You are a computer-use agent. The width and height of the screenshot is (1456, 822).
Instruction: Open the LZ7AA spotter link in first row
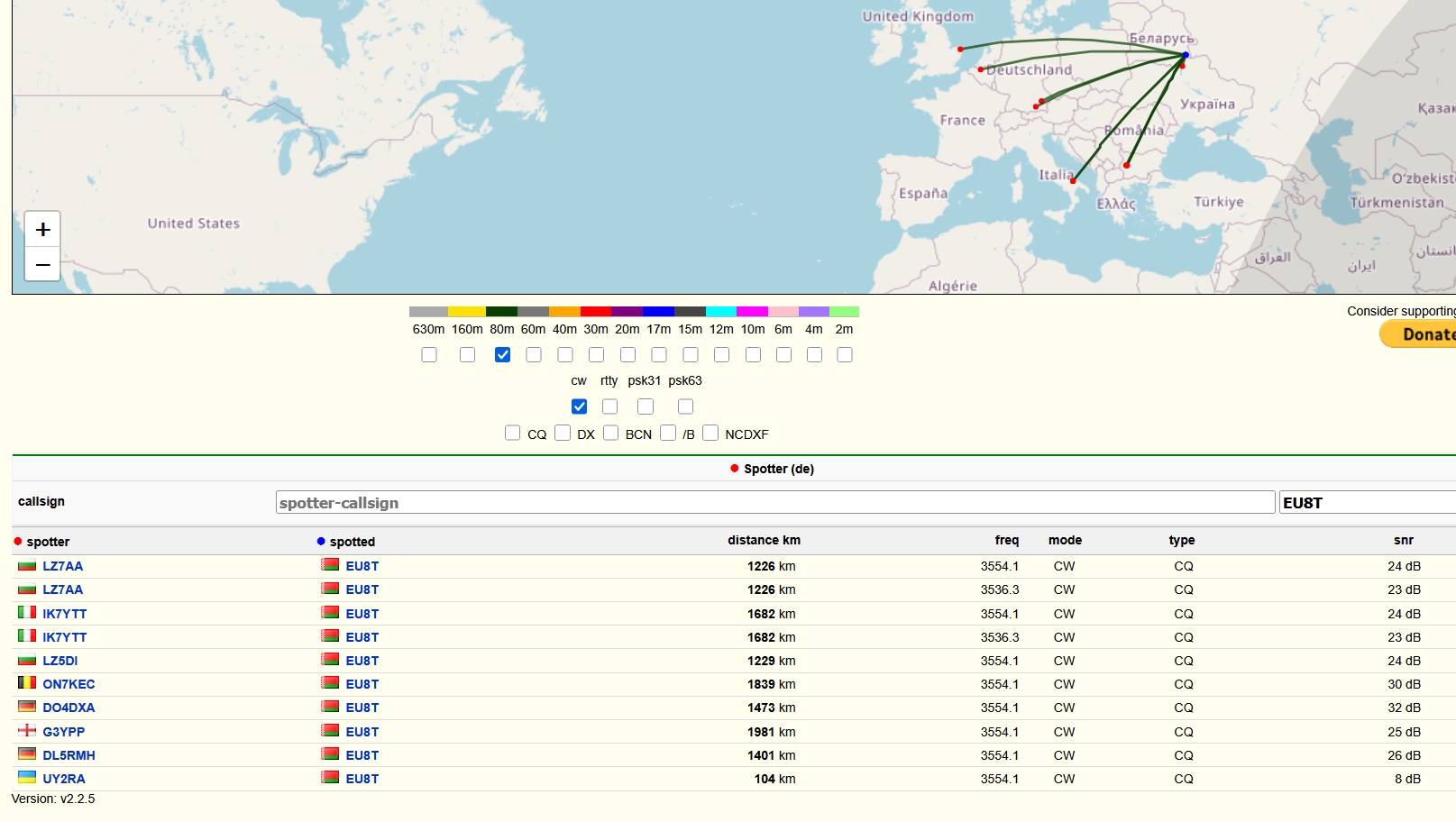tap(62, 567)
